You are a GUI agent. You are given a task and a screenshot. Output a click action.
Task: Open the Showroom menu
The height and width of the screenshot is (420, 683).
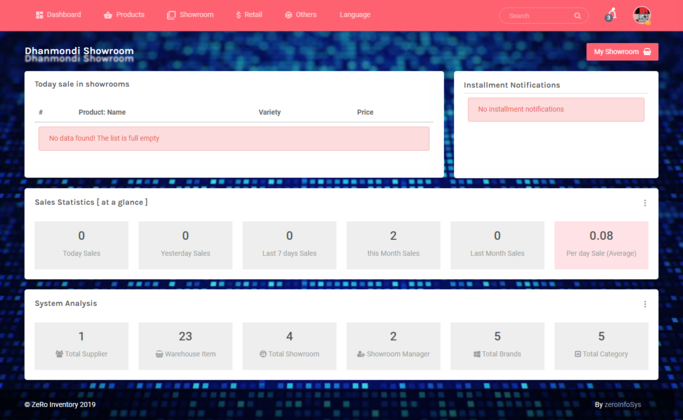(190, 15)
